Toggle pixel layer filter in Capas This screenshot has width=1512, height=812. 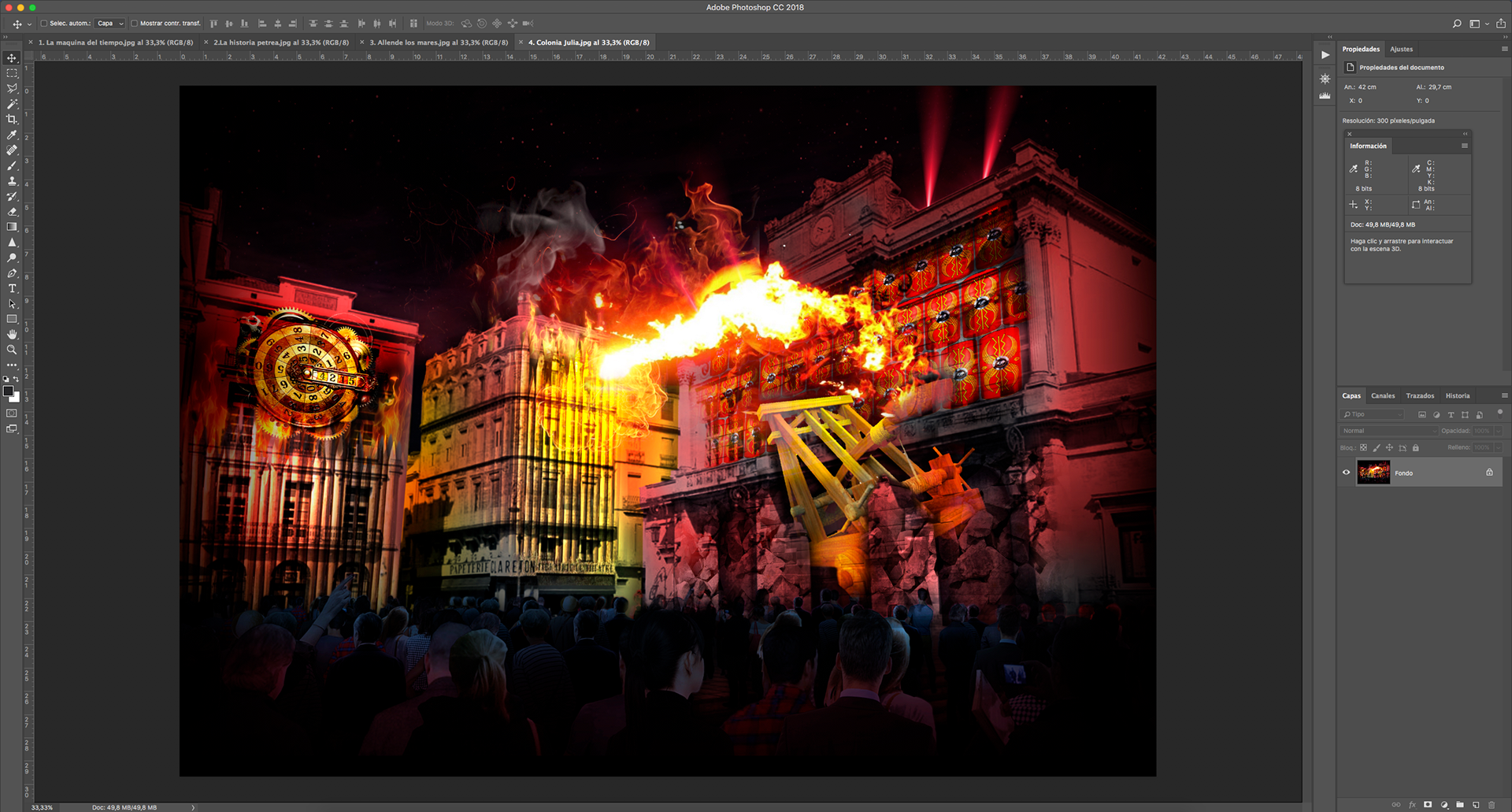tap(1422, 415)
